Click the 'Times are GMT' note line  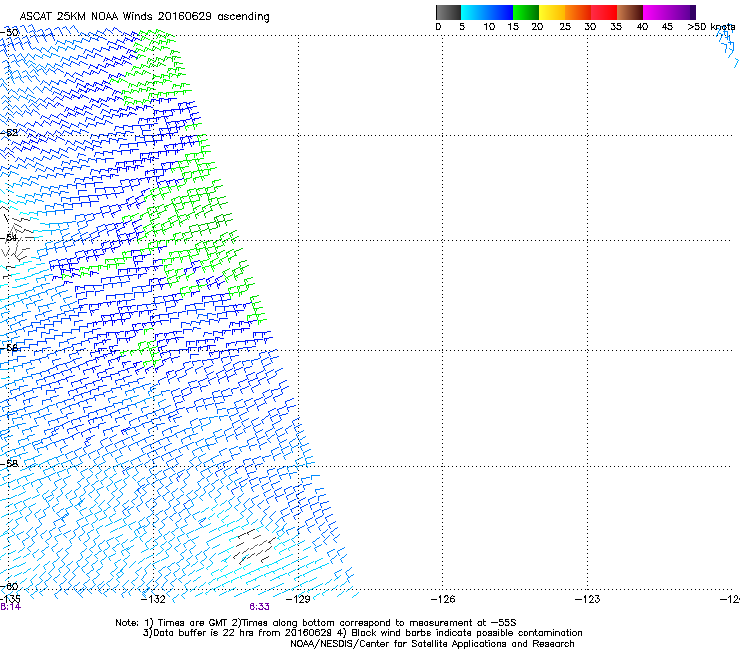[x=316, y=623]
